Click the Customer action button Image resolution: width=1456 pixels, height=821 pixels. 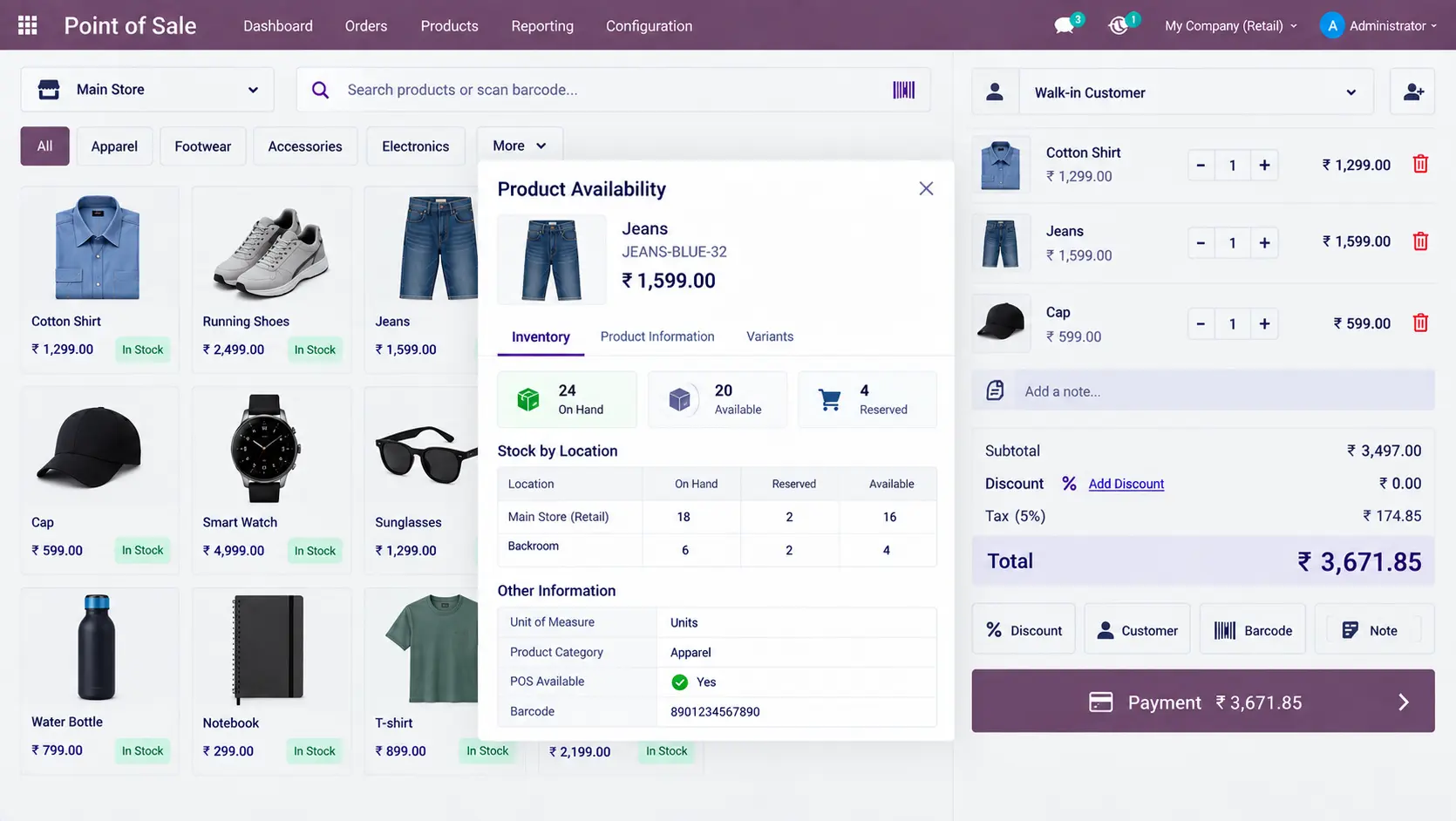(1137, 629)
